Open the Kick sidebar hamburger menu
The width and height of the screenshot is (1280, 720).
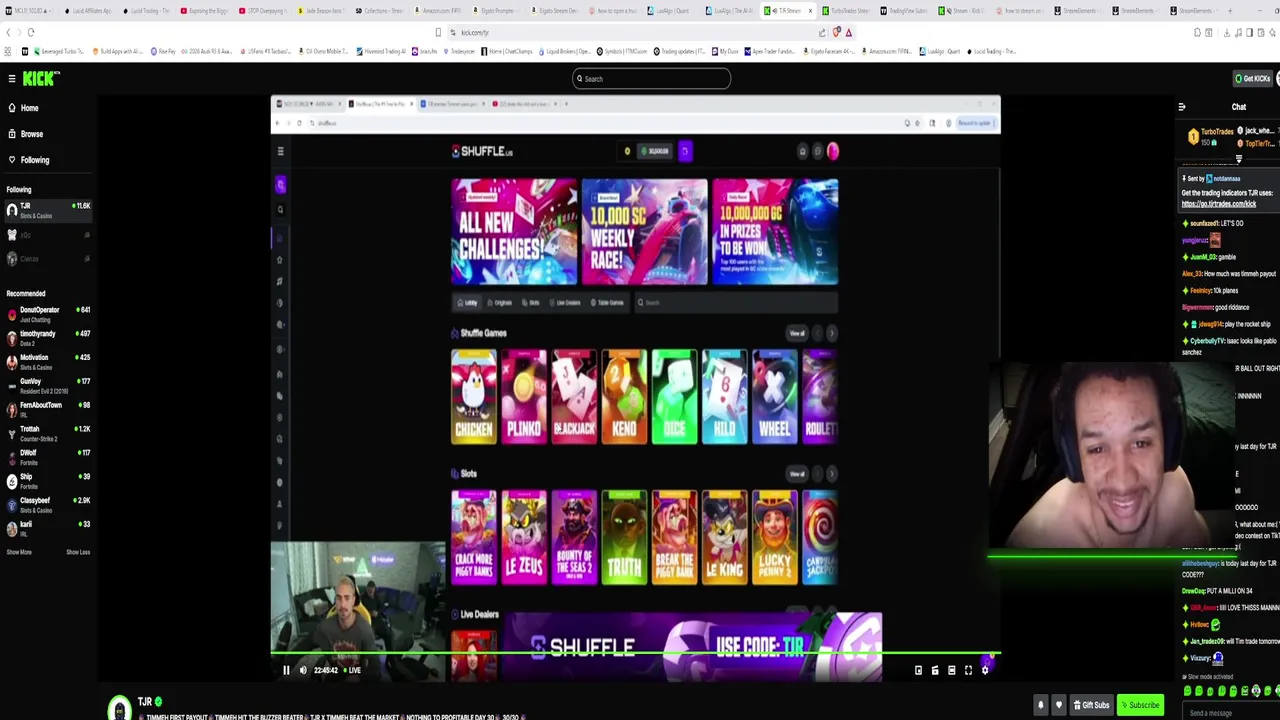[12, 79]
